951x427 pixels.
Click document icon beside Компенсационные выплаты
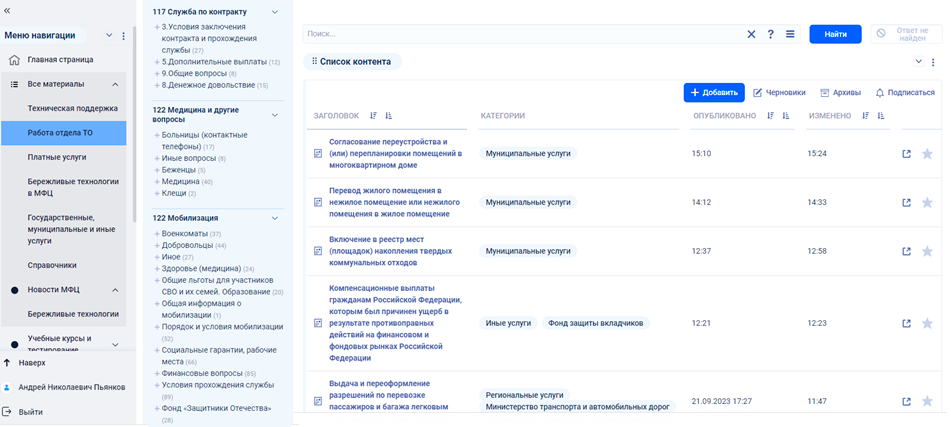tap(317, 323)
